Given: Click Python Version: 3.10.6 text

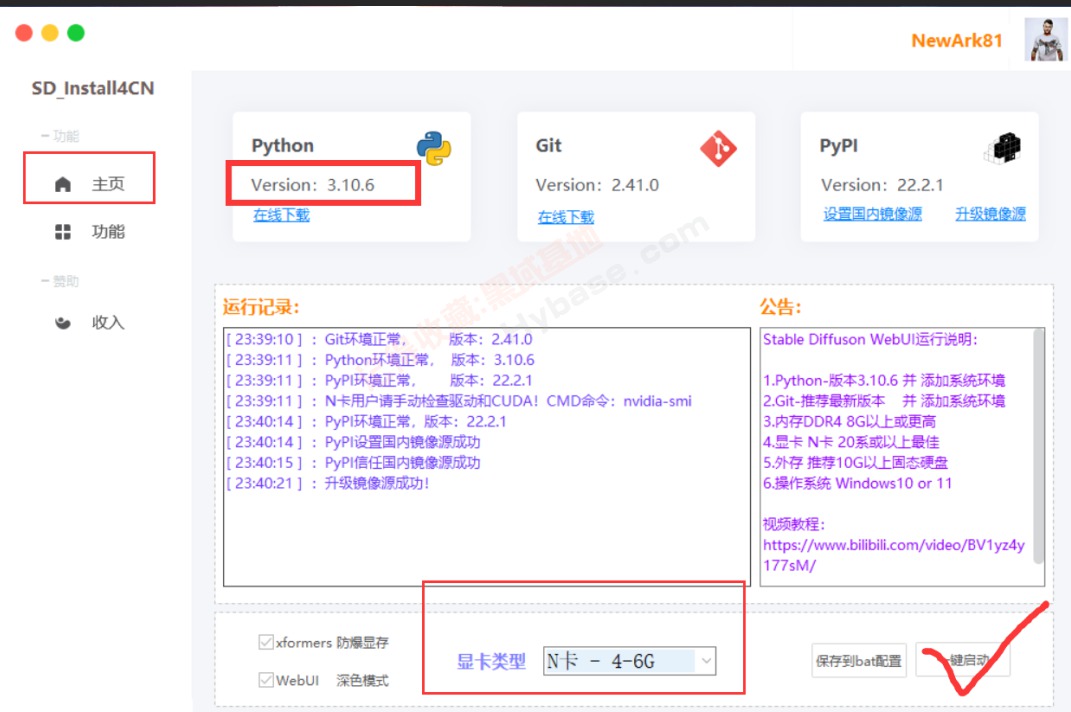Looking at the screenshot, I should tap(313, 185).
